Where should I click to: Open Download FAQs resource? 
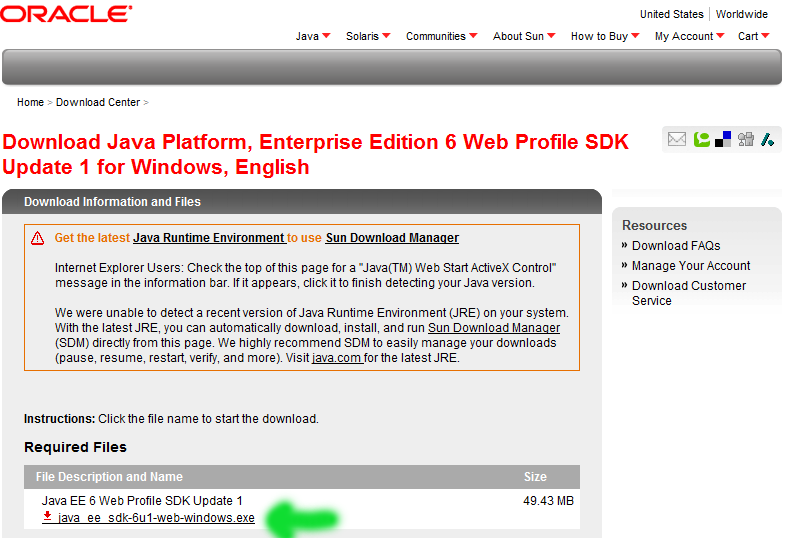676,246
